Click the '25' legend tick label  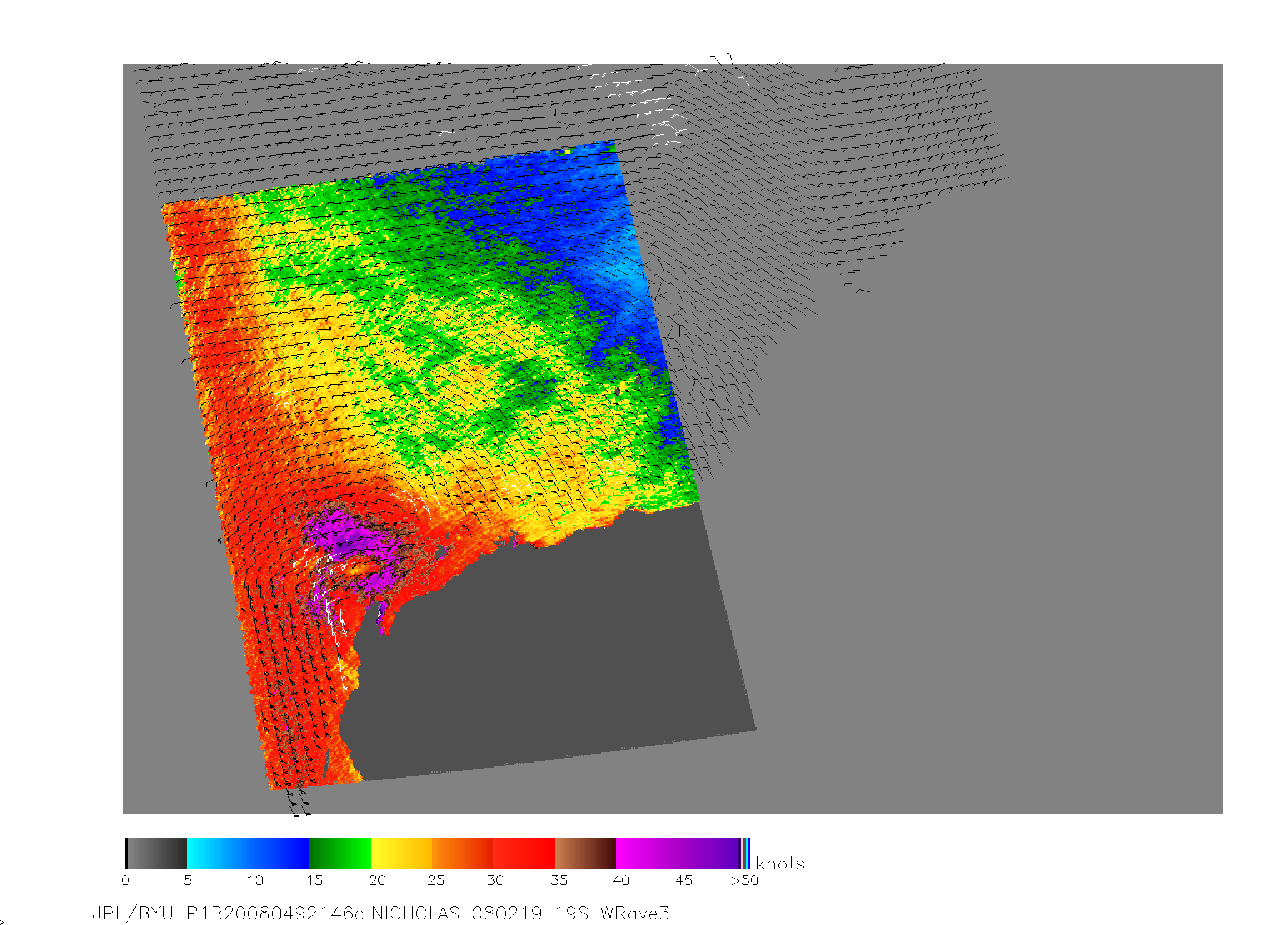pyautogui.click(x=436, y=881)
